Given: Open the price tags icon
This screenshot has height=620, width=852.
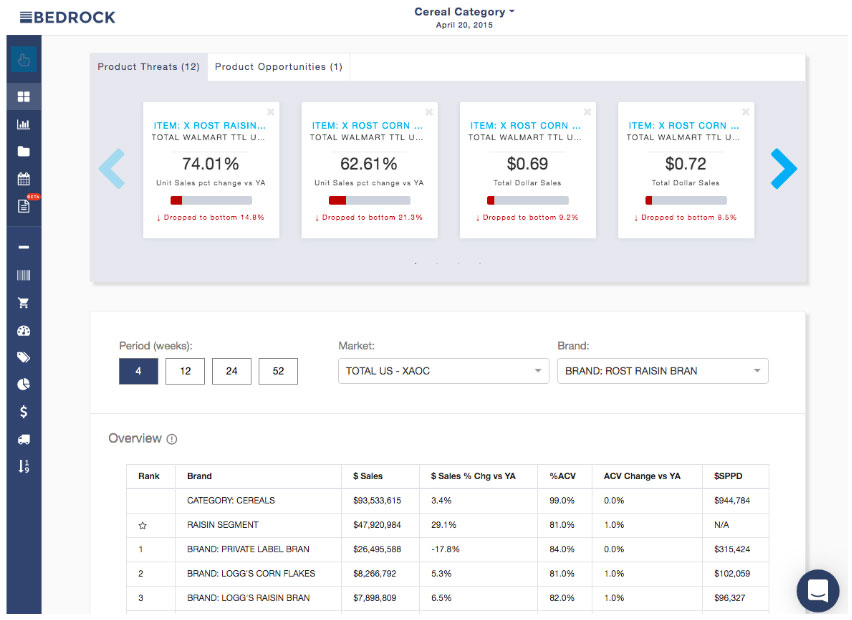Looking at the screenshot, I should 23,357.
